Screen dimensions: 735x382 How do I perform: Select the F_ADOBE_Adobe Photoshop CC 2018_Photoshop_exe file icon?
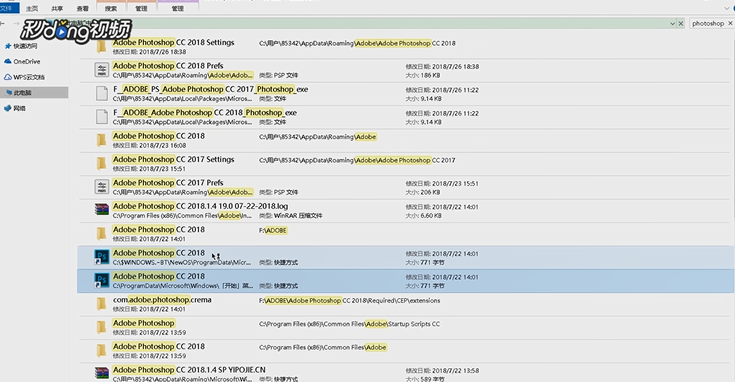(102, 117)
